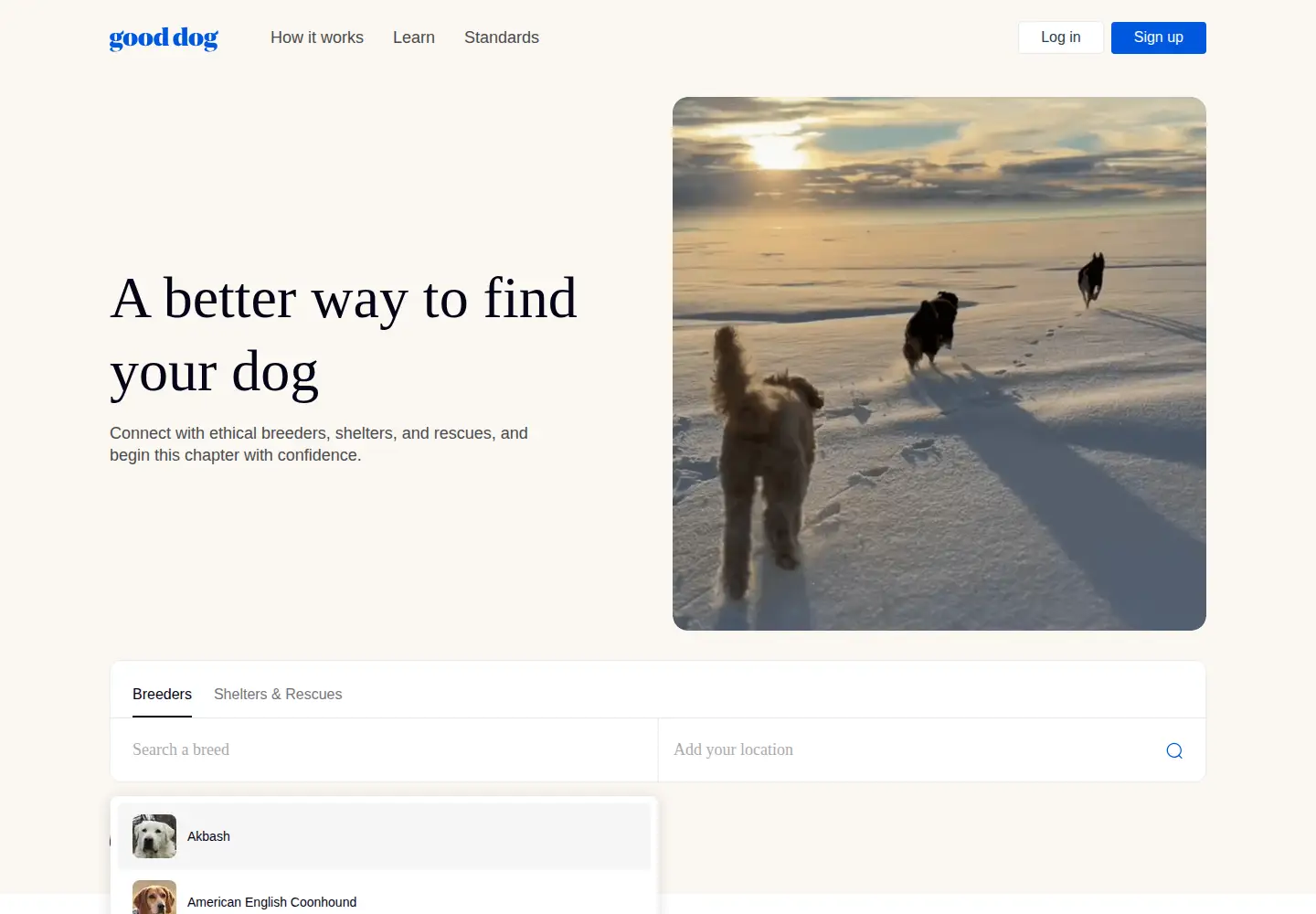Choose Akbash from breed suggestions

384,836
